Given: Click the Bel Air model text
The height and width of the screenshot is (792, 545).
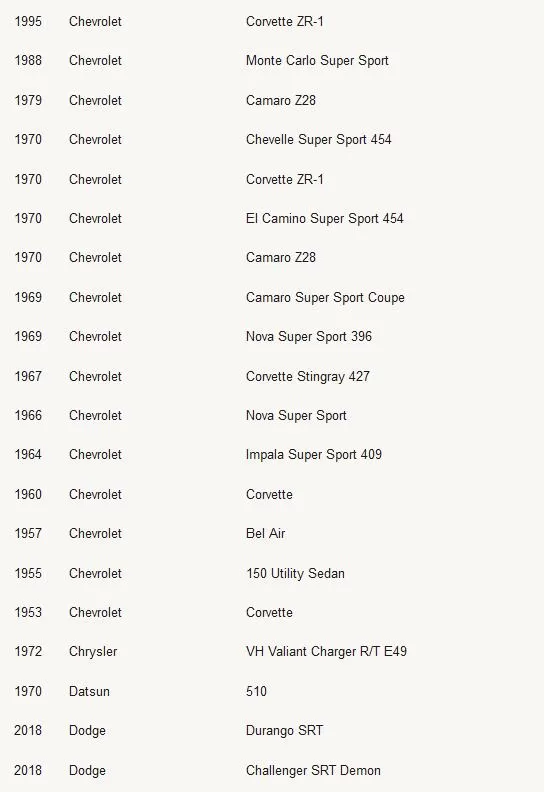Looking at the screenshot, I should click(x=266, y=533).
